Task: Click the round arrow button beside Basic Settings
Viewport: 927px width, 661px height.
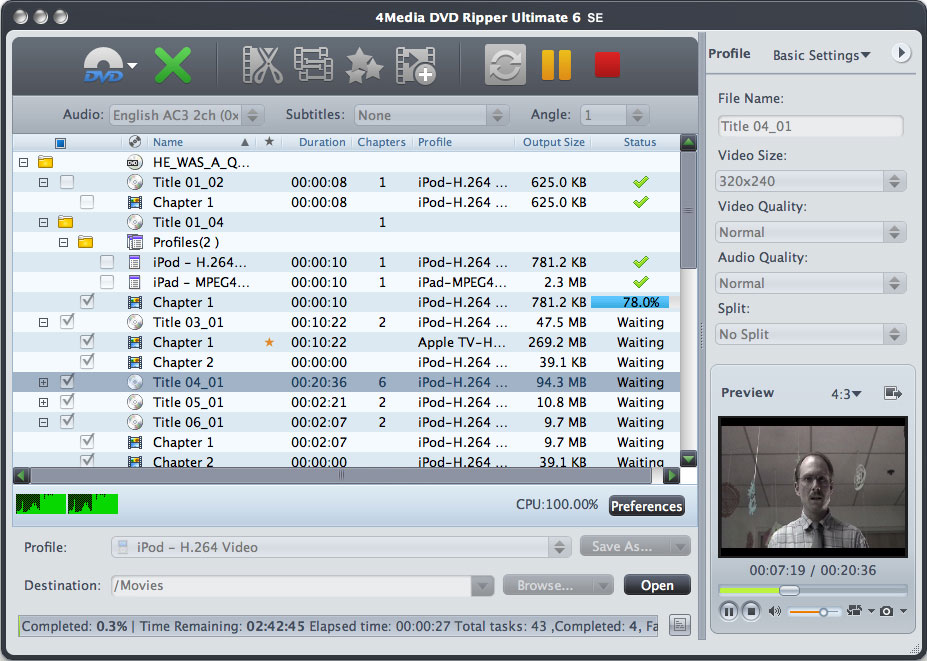Action: click(900, 53)
